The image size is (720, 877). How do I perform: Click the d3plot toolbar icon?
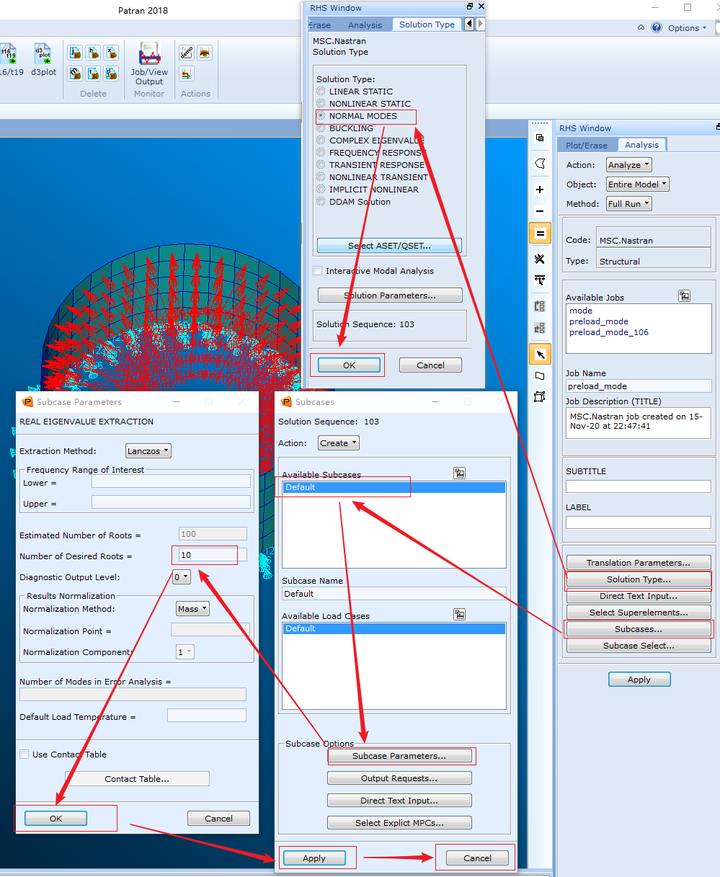[x=43, y=54]
